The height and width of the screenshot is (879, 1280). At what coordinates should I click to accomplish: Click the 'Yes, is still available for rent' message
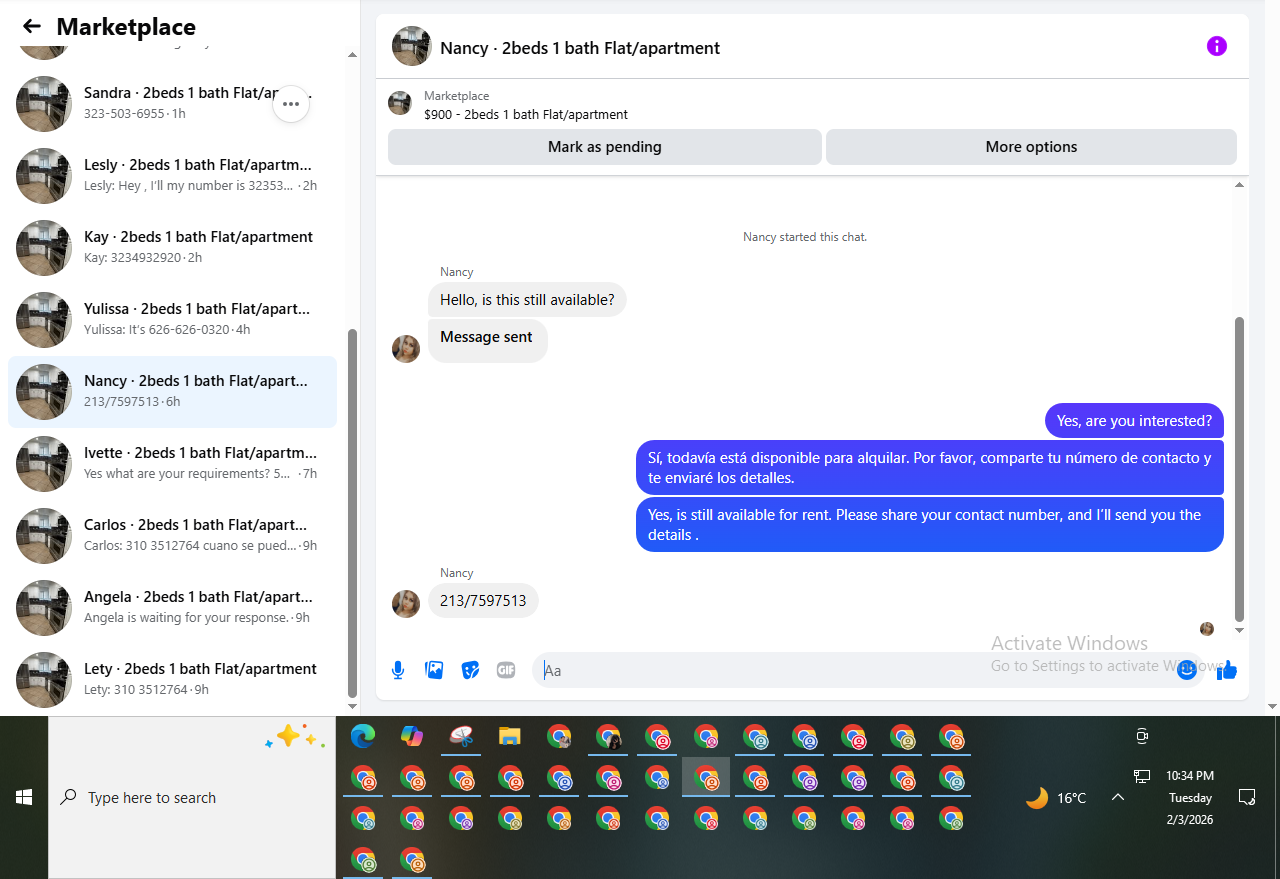[930, 525]
